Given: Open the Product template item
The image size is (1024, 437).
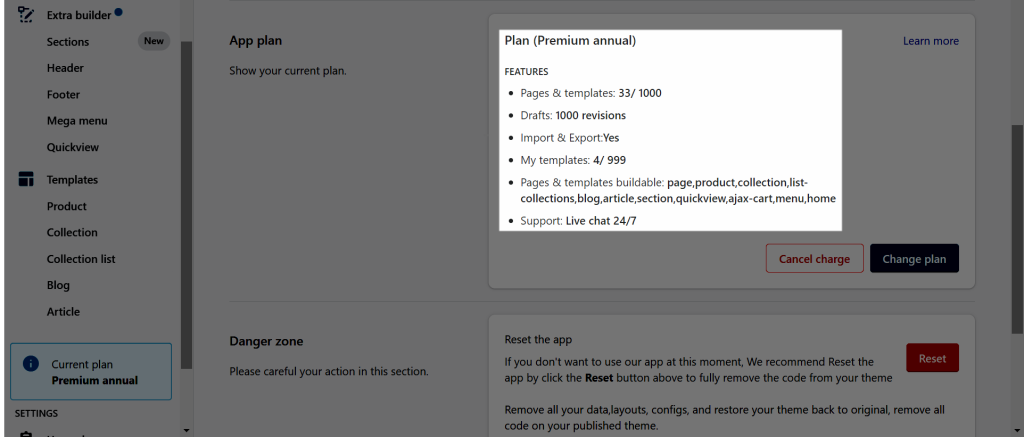Looking at the screenshot, I should 67,206.
